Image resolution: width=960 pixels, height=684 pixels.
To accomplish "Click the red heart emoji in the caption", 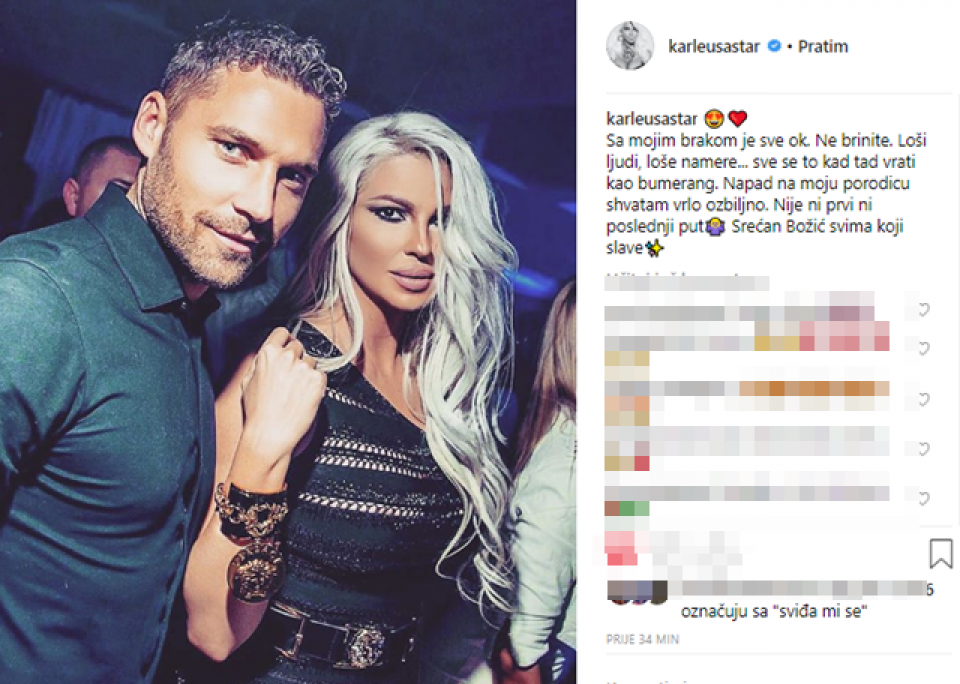I will (737, 118).
